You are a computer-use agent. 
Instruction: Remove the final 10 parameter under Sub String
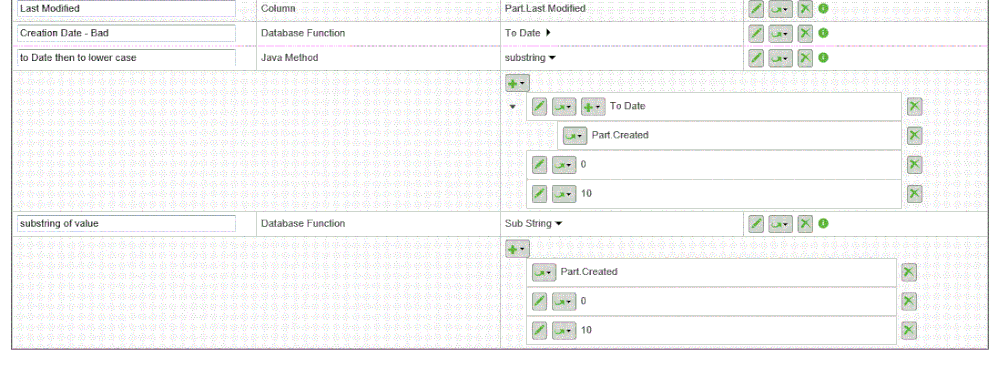click(x=909, y=330)
